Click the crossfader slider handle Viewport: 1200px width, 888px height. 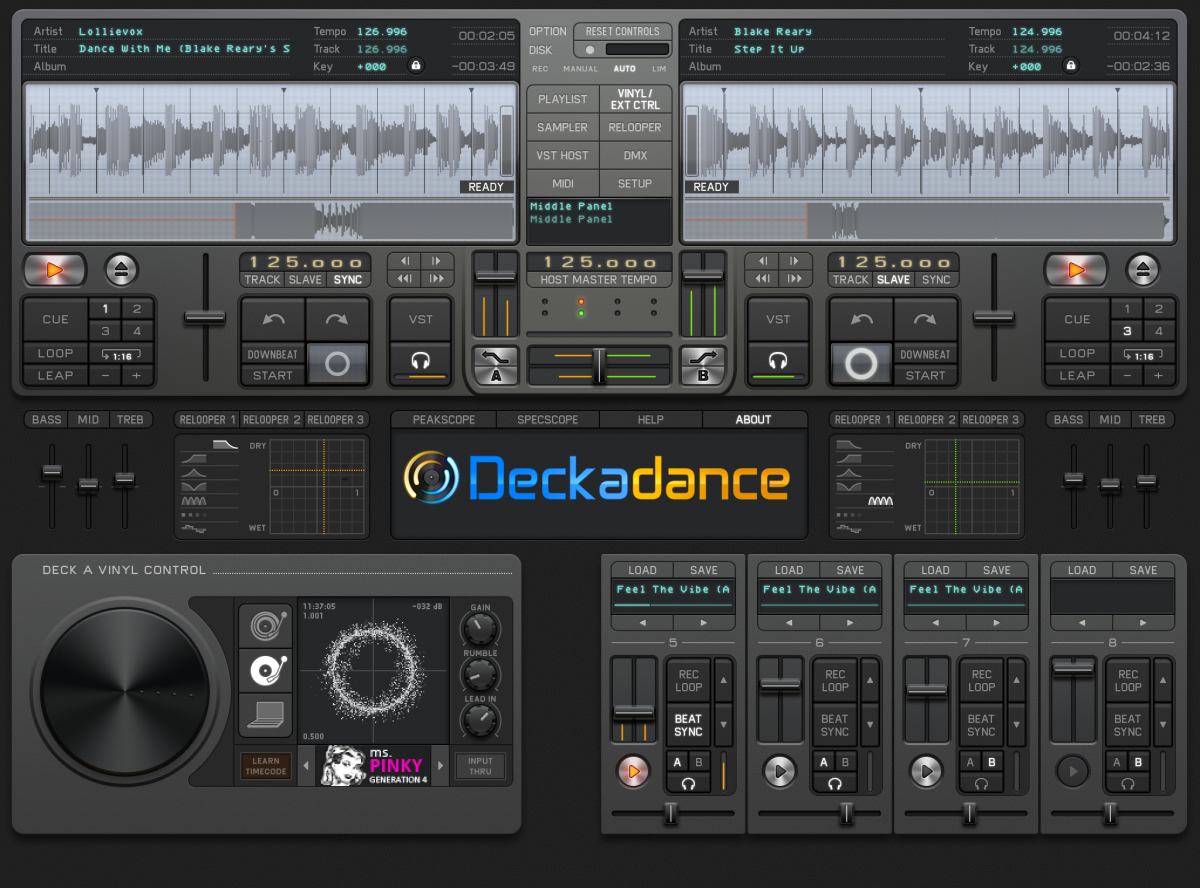[x=598, y=365]
